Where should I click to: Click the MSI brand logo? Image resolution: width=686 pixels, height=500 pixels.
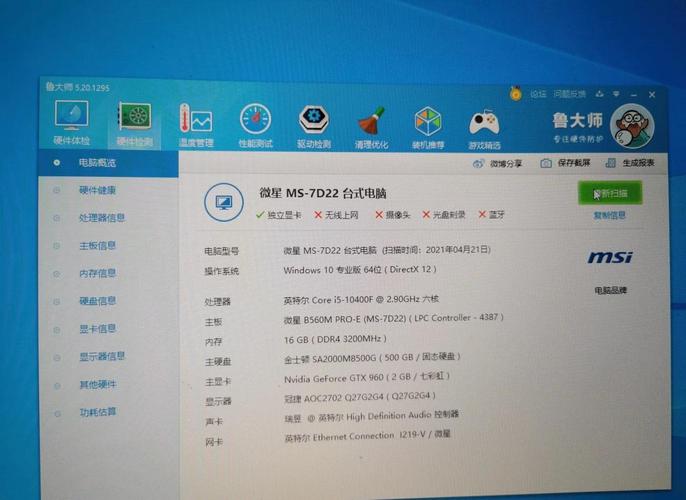pyautogui.click(x=610, y=257)
